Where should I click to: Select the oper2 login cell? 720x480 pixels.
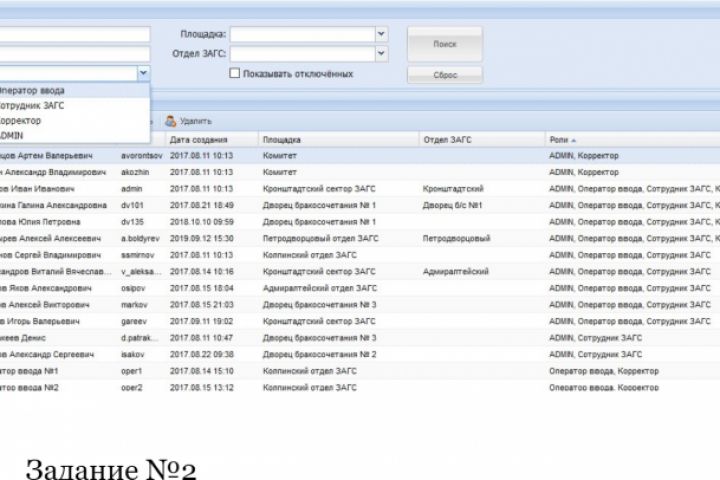click(131, 388)
